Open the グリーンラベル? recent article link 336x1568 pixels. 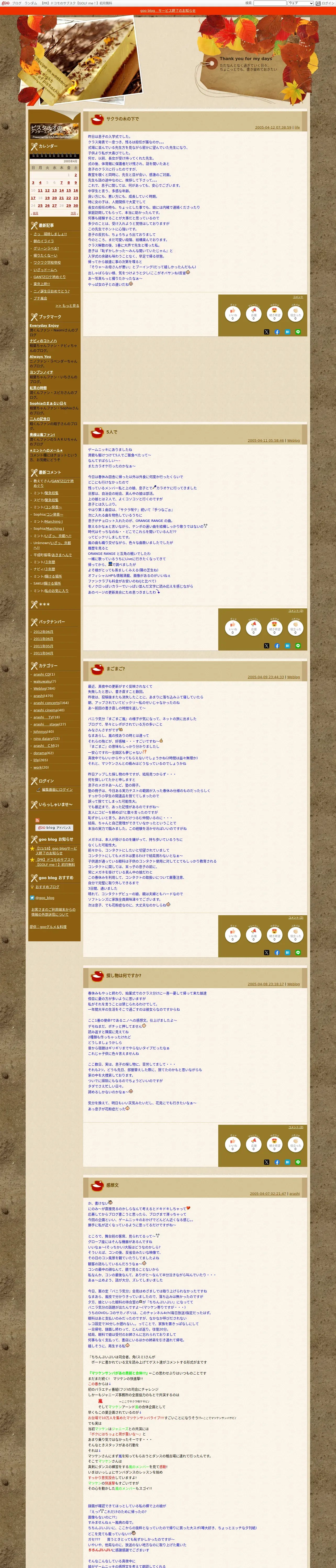[x=46, y=248]
